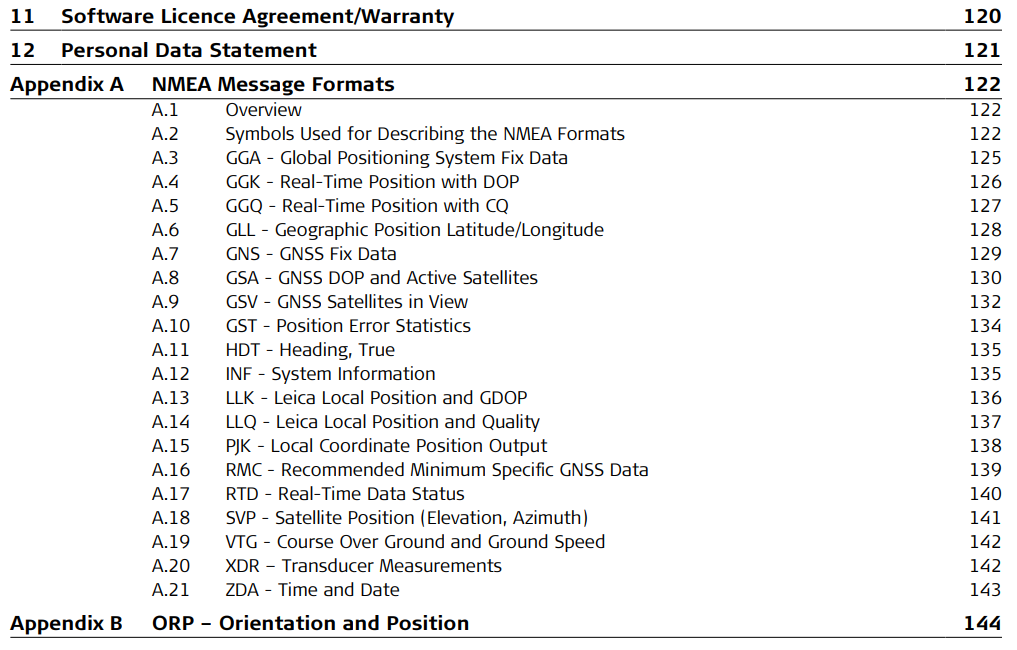Go to LLK Leica Local Position and GDOP
Image resolution: width=1017 pixels, height=650 pixels.
click(376, 398)
